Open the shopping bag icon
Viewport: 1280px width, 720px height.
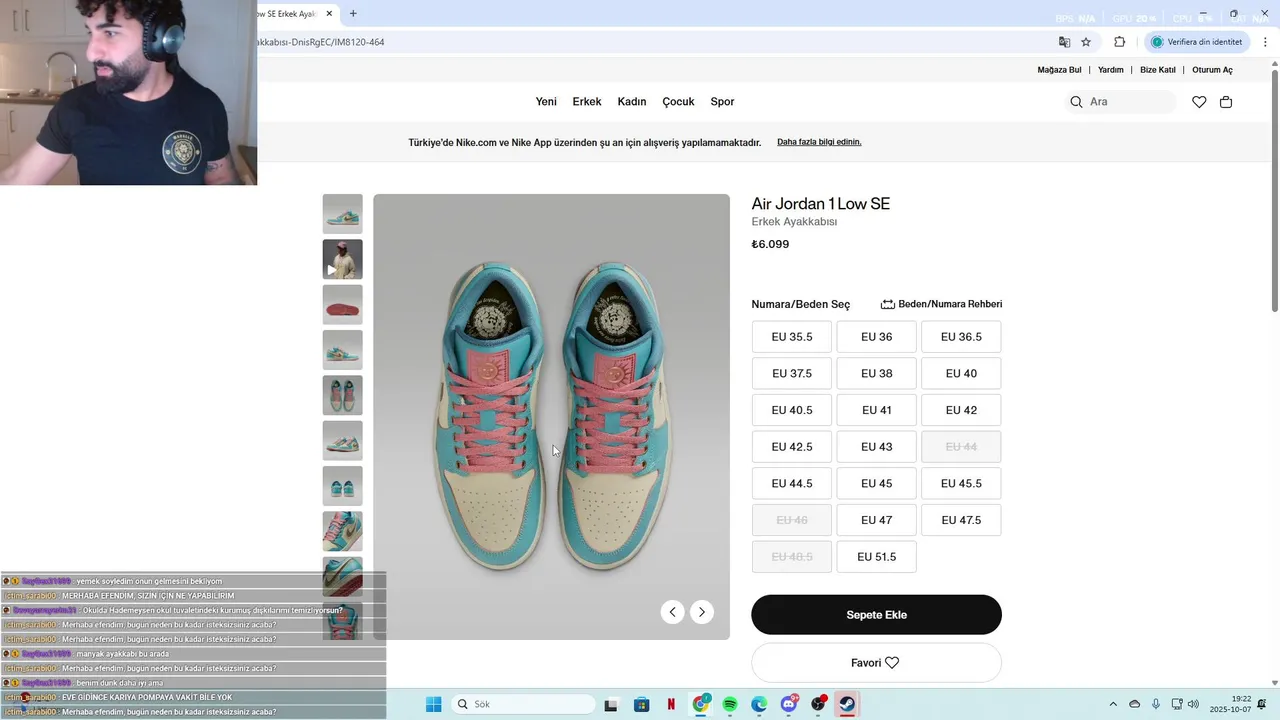(1226, 102)
